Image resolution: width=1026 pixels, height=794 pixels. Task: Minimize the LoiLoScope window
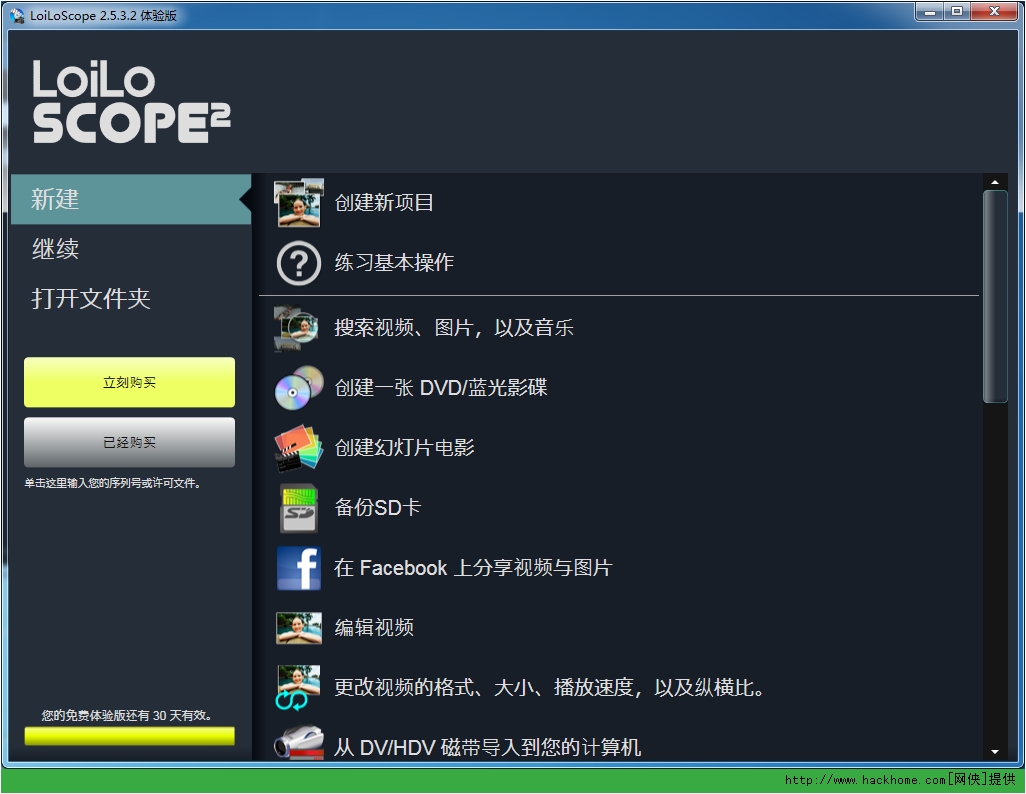(x=929, y=12)
